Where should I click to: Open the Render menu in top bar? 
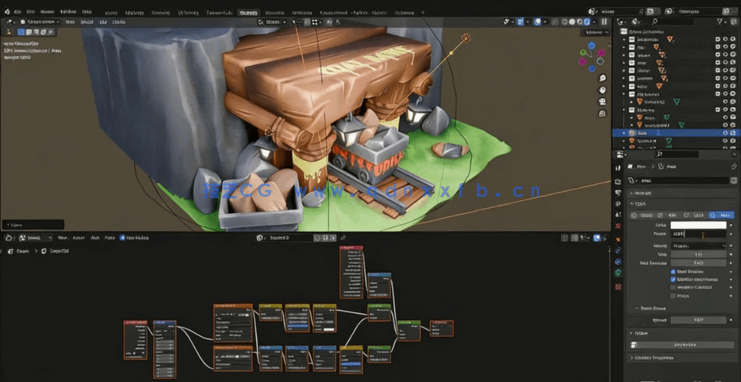(x=47, y=11)
